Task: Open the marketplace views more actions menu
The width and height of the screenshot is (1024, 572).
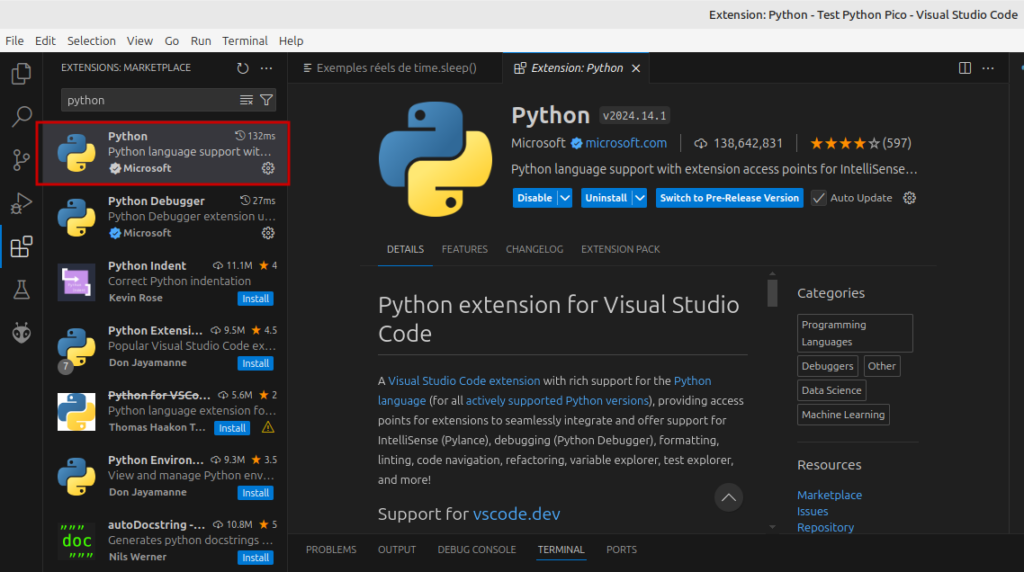Action: click(x=266, y=68)
